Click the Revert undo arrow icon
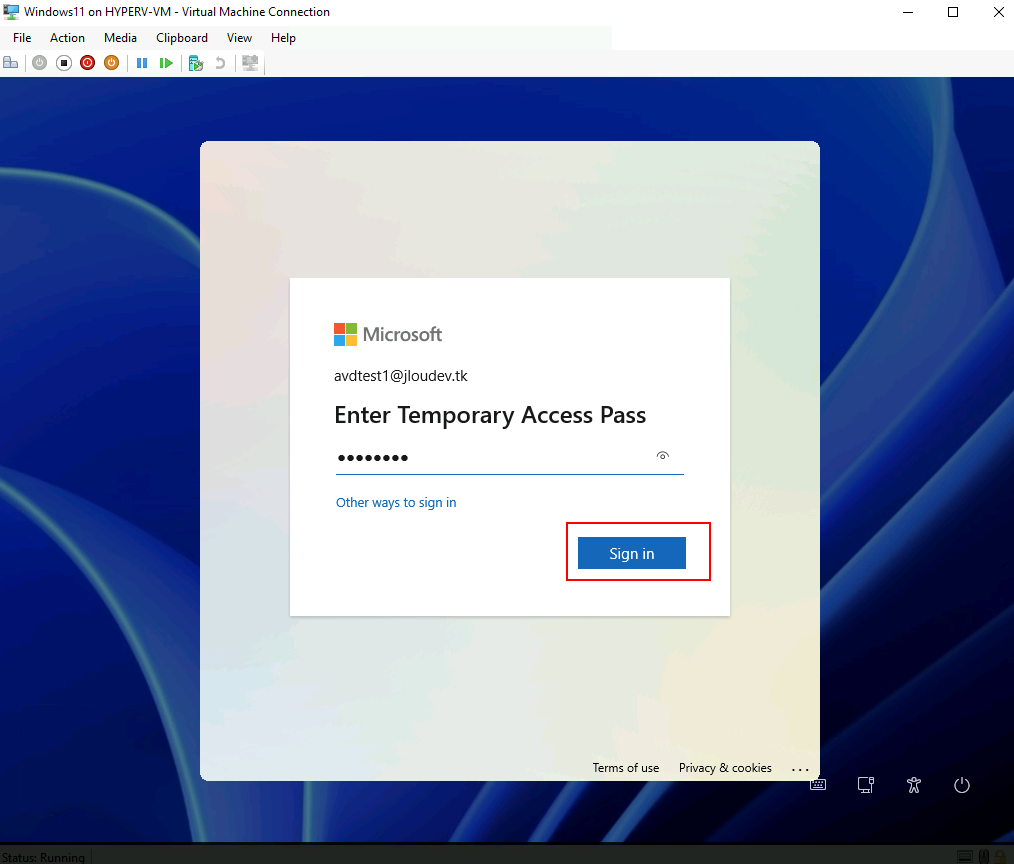This screenshot has height=864, width=1014. pos(220,63)
